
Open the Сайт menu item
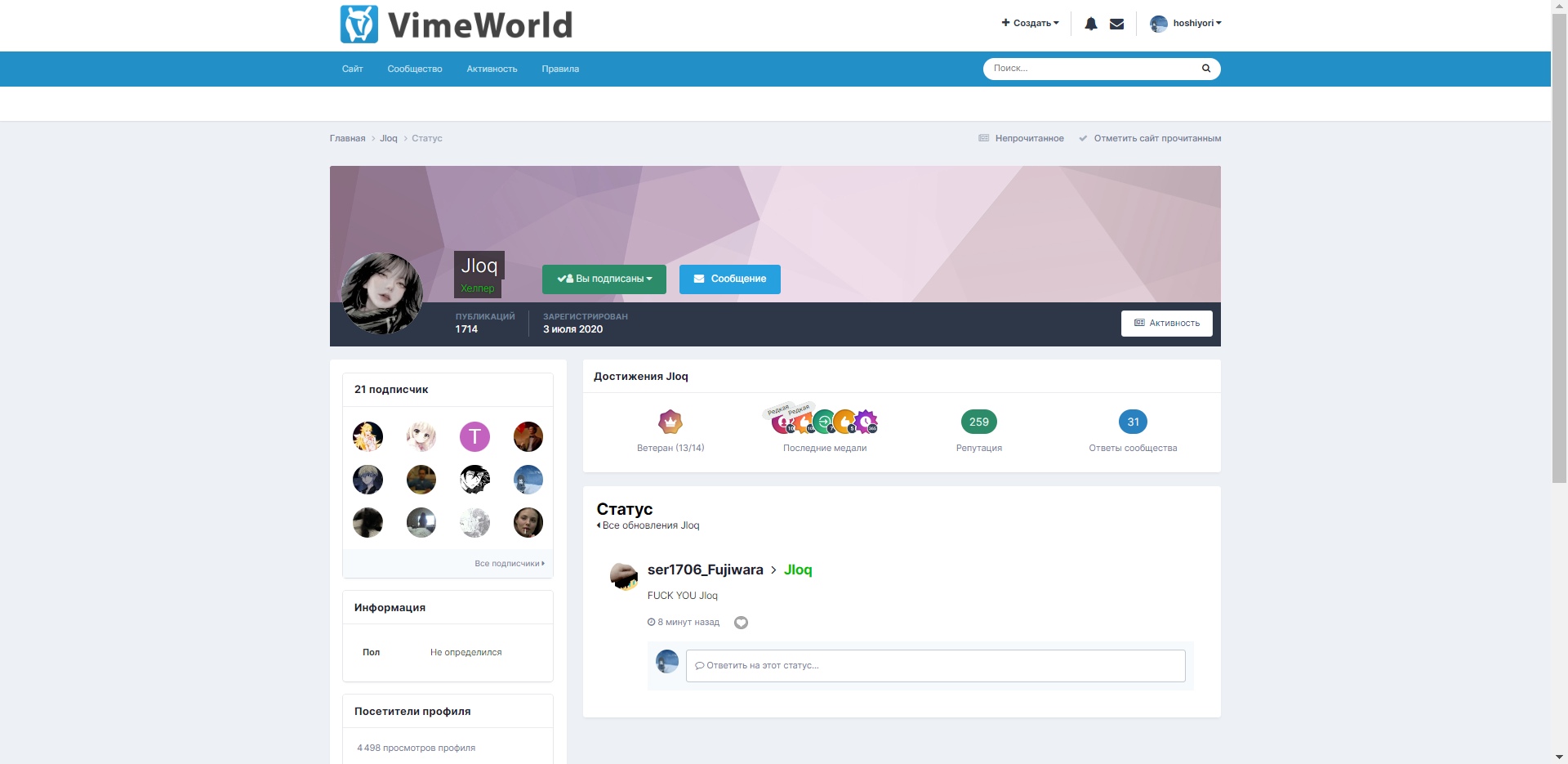[x=352, y=69]
